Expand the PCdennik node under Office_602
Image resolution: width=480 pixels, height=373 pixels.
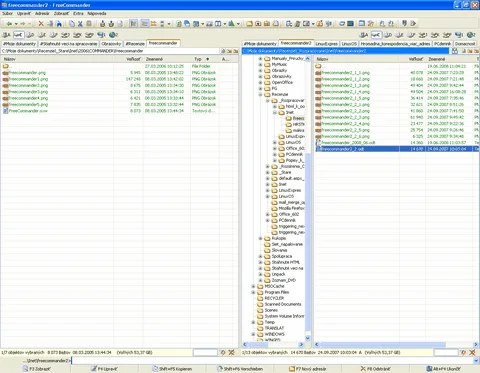tap(267, 220)
